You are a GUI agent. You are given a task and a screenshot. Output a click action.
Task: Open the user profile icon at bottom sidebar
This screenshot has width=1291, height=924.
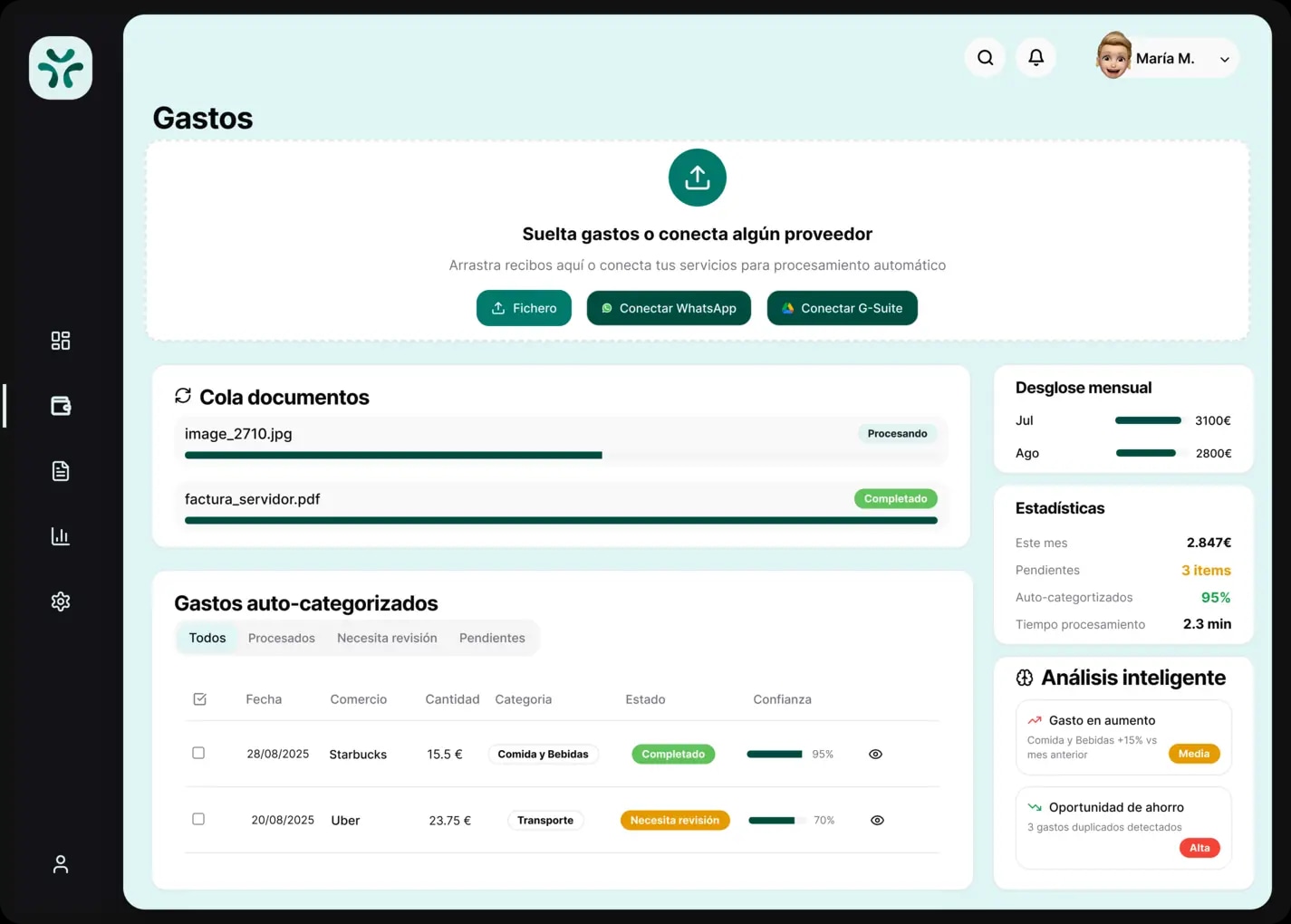[60, 863]
